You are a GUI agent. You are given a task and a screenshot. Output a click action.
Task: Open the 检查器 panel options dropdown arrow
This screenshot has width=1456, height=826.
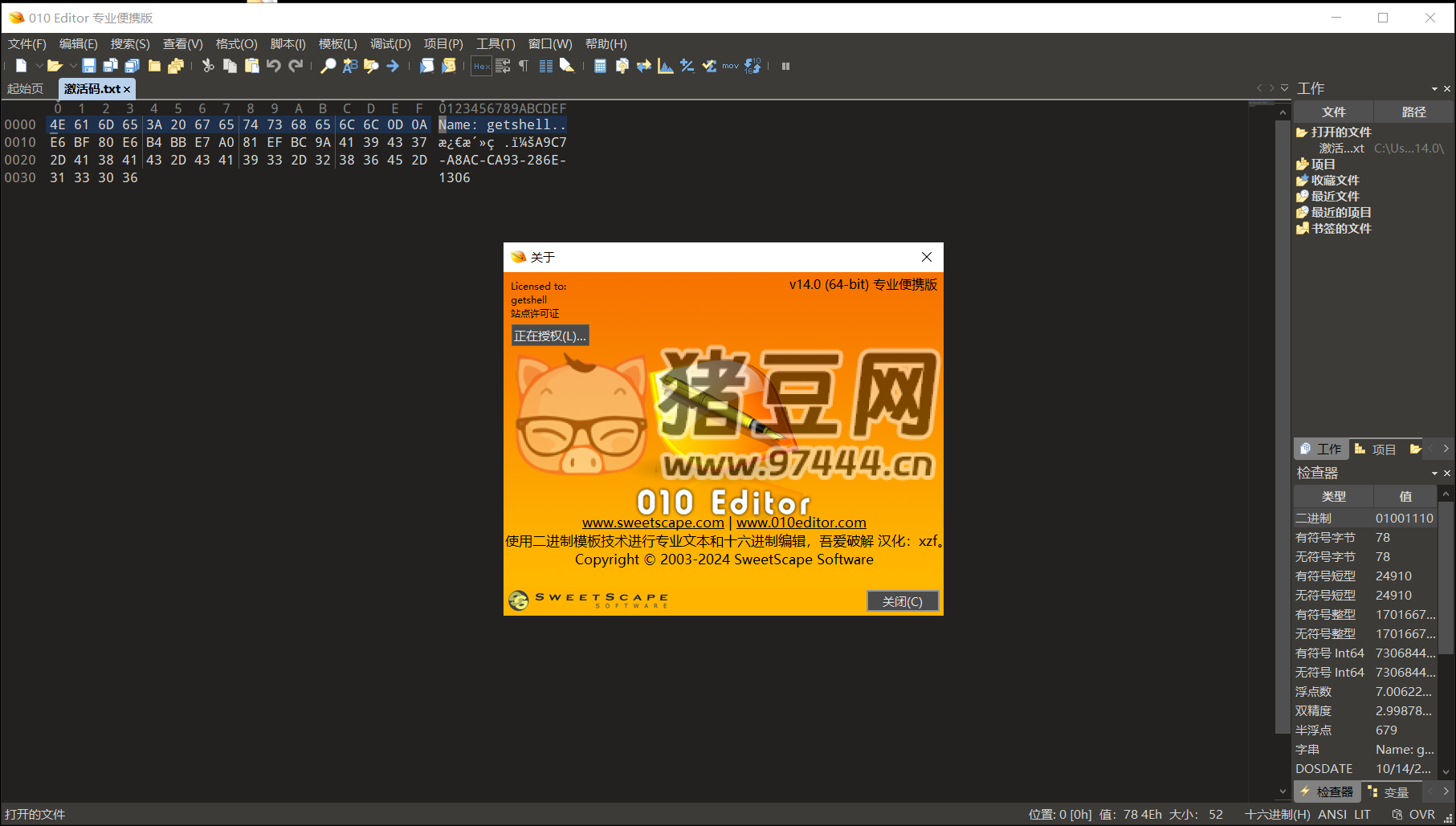[x=1434, y=474]
